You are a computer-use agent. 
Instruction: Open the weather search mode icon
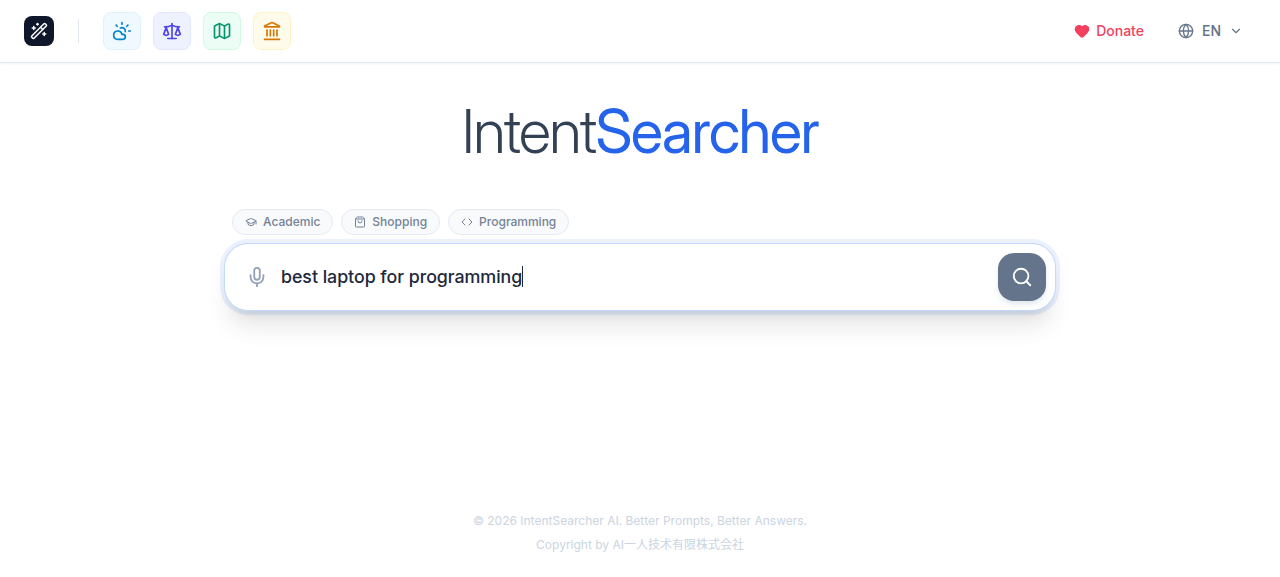121,31
